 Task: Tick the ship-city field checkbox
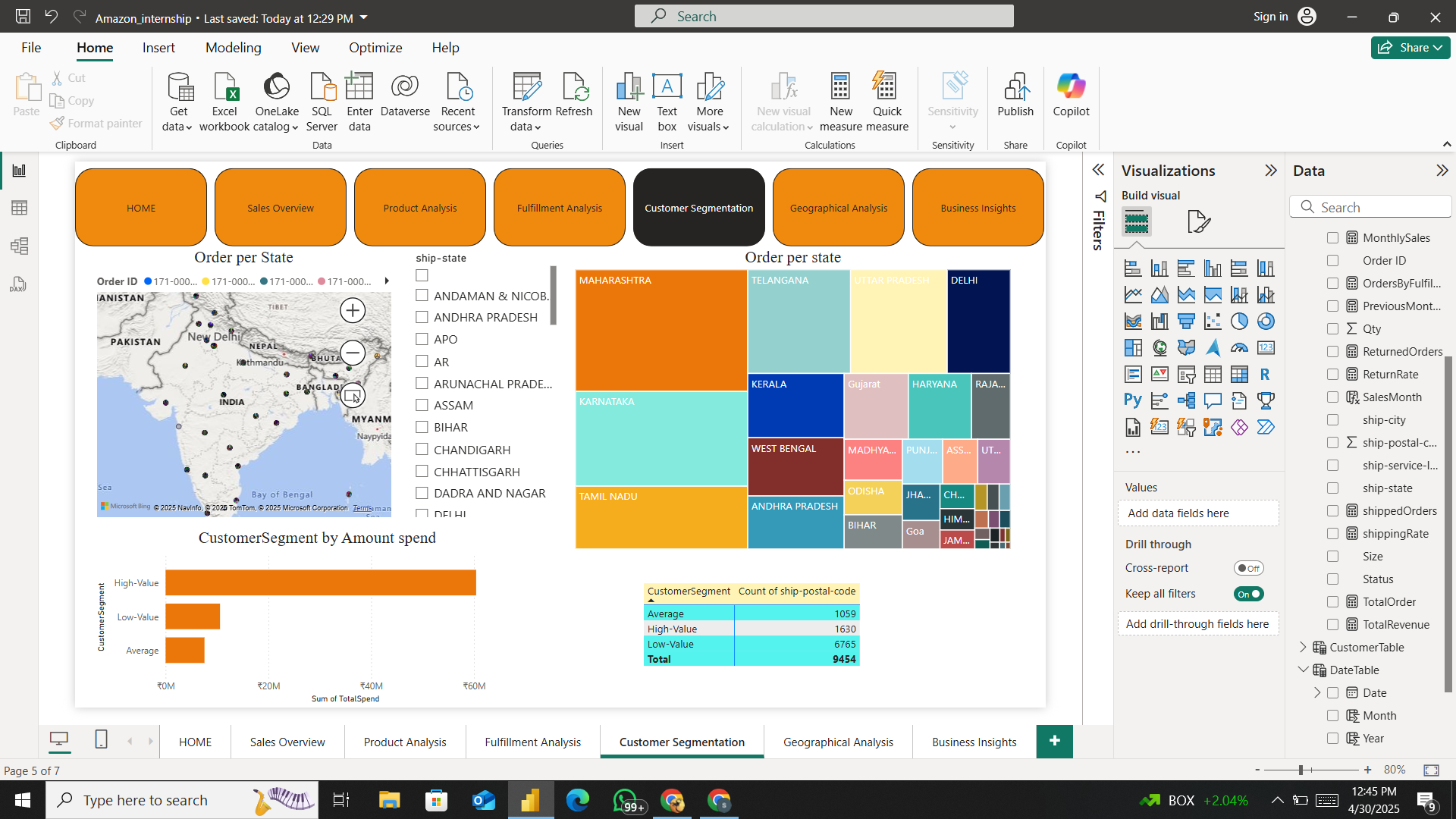(1332, 420)
